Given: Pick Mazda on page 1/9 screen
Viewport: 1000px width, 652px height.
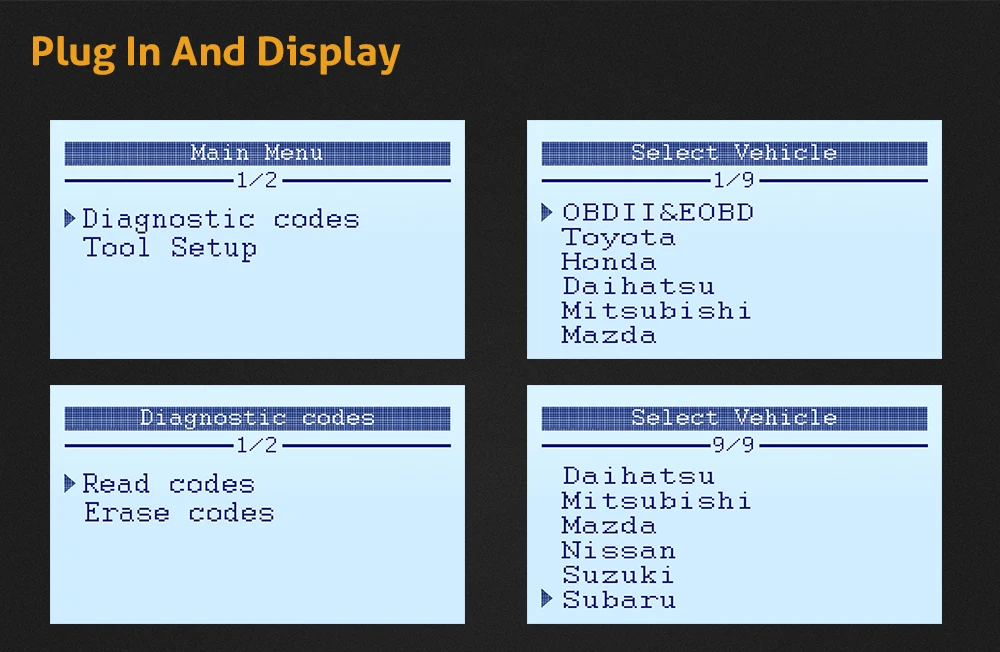Looking at the screenshot, I should 608,335.
